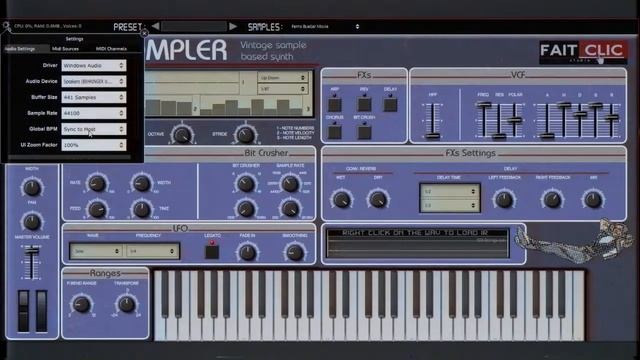Open the Driver dropdown showing Windows Audio
640x360 pixels.
click(x=93, y=65)
